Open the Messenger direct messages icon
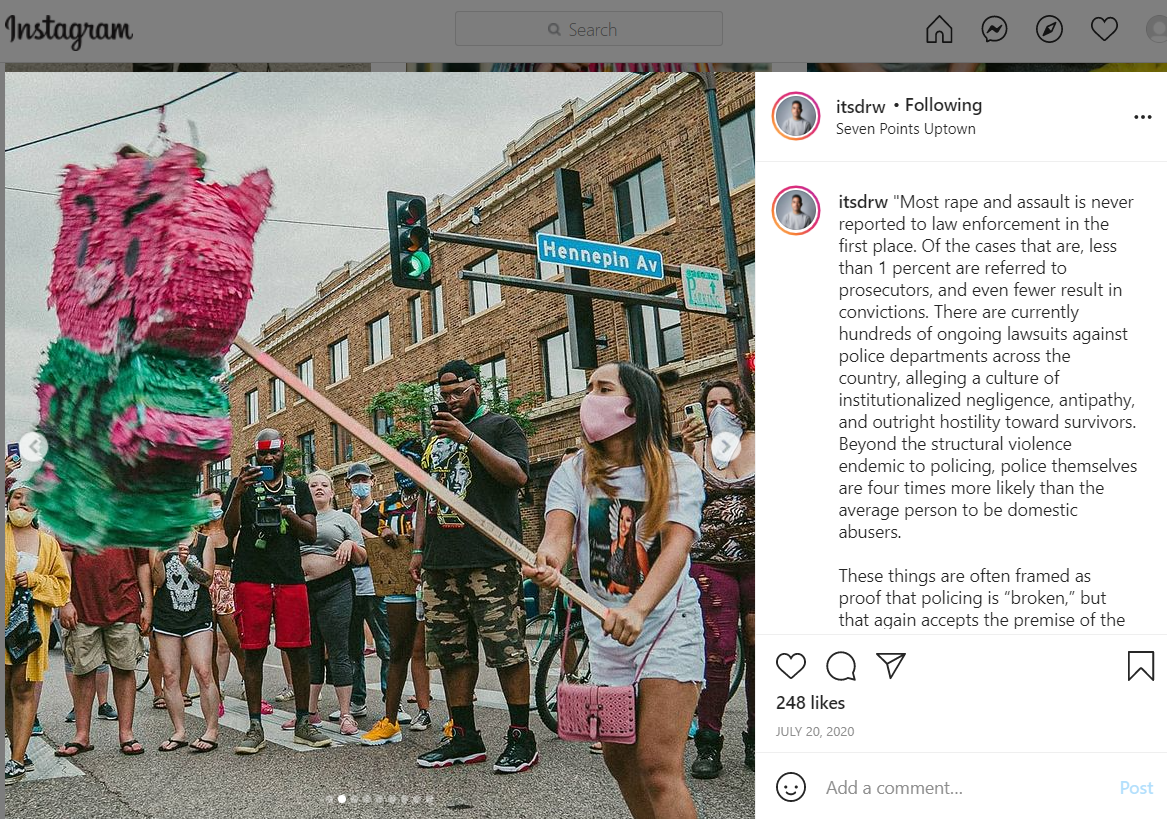 pos(994,30)
